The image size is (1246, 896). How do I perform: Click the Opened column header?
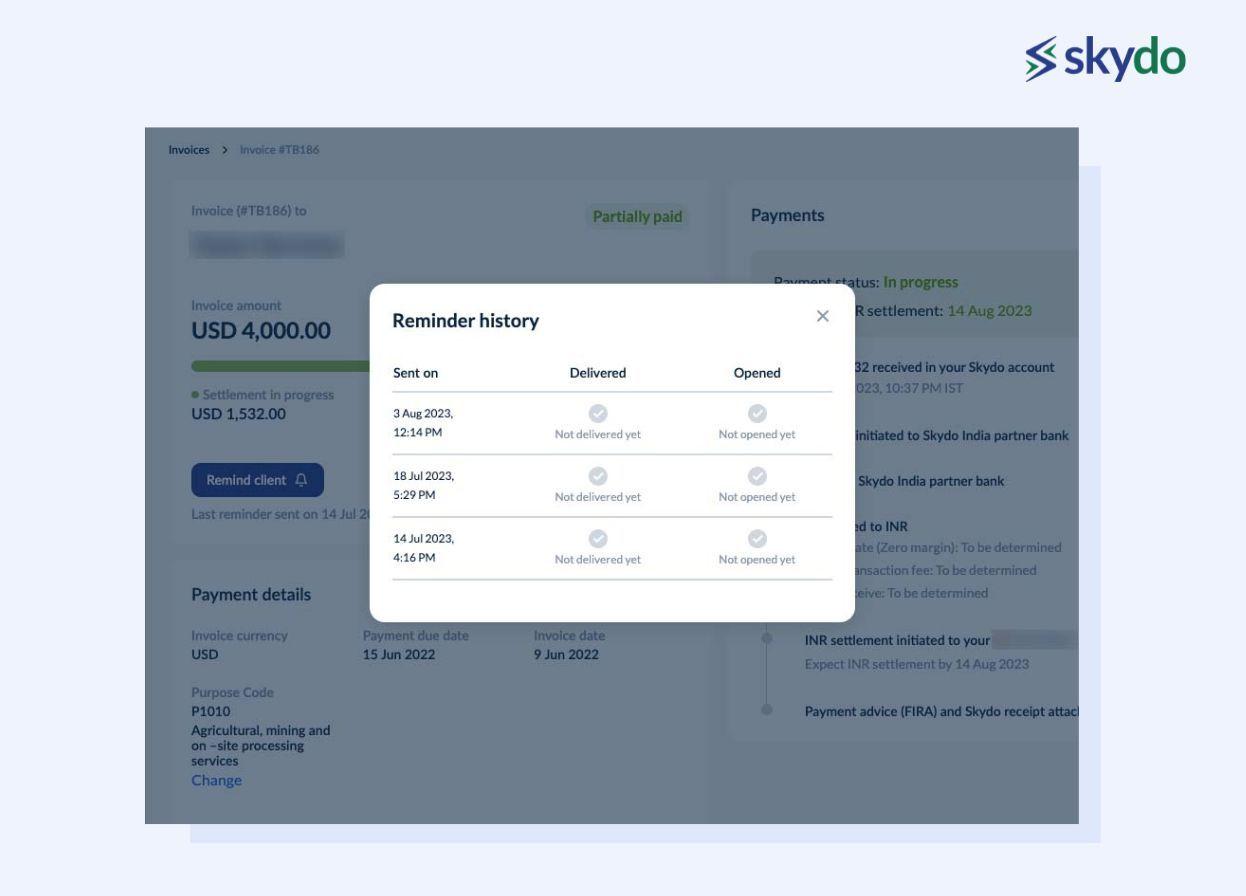click(757, 373)
